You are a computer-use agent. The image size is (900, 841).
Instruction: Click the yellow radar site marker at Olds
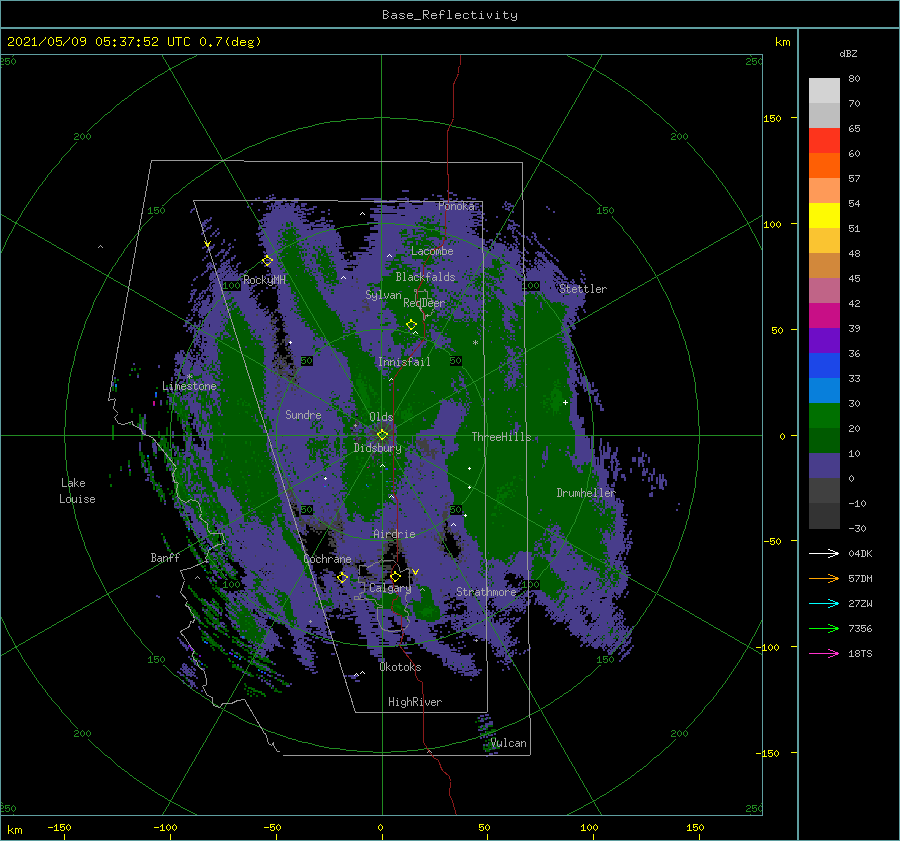pyautogui.click(x=382, y=435)
